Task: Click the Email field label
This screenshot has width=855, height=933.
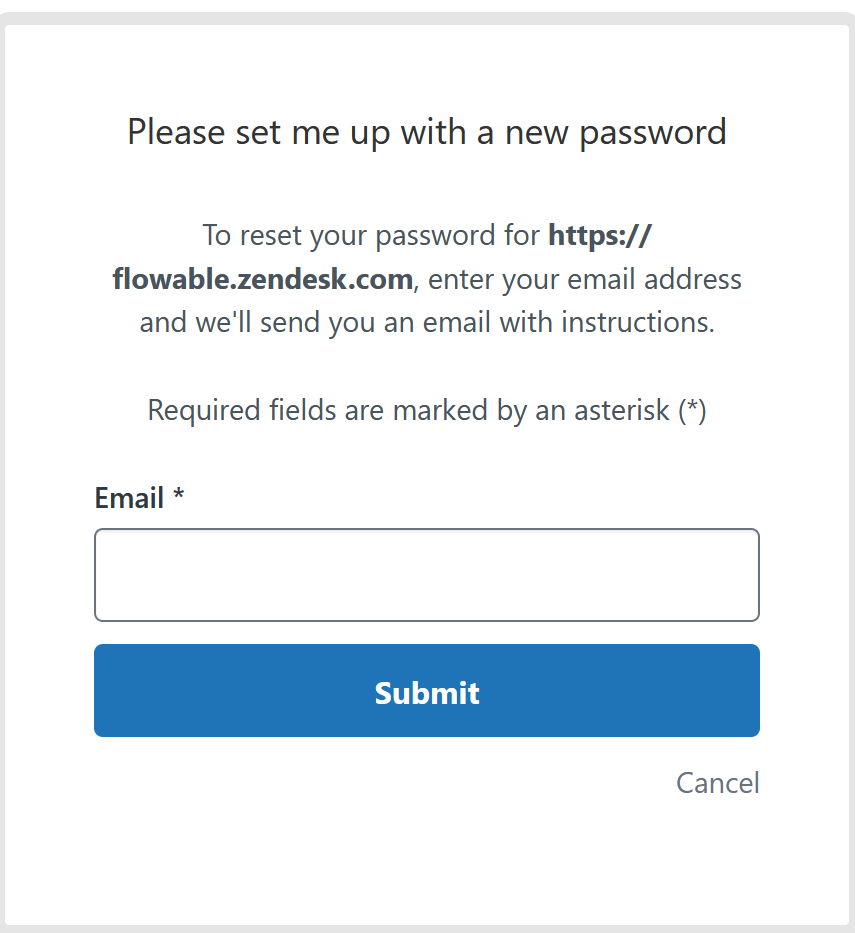Action: click(128, 497)
